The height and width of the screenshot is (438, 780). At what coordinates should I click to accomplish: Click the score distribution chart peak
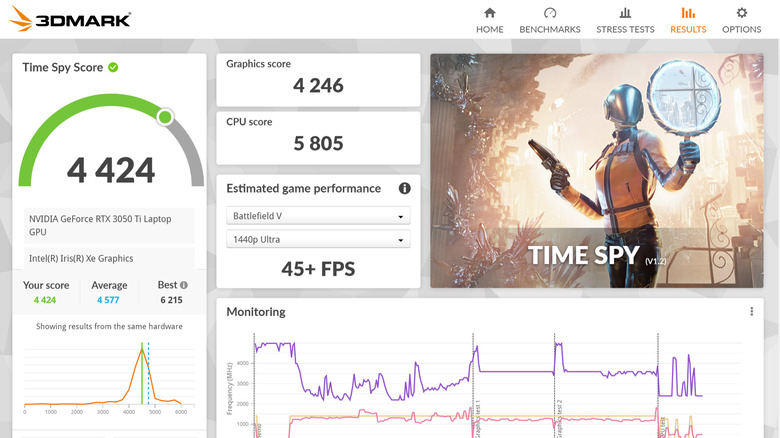pos(142,348)
